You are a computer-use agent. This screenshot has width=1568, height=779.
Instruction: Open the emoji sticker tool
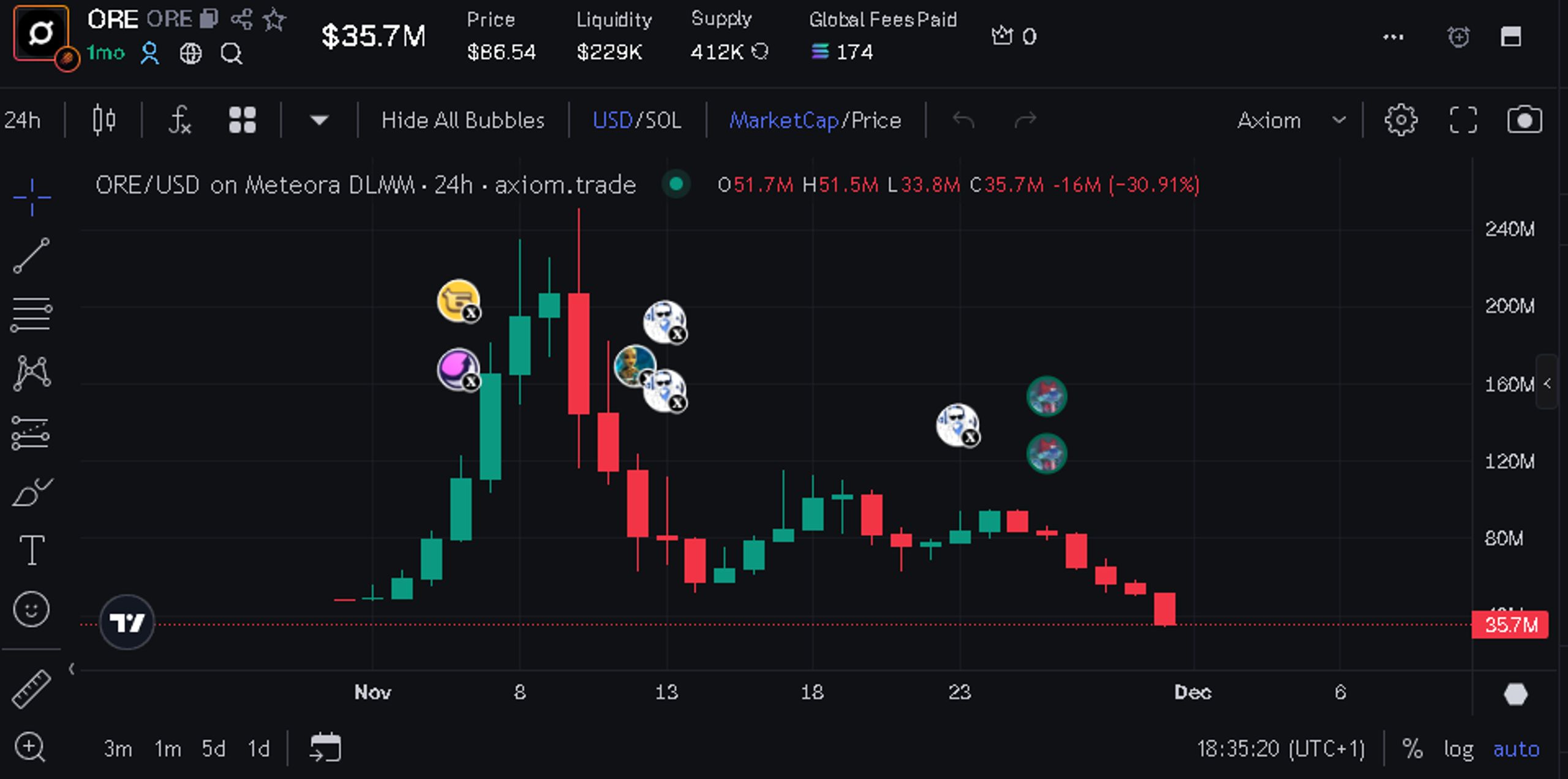coord(31,609)
